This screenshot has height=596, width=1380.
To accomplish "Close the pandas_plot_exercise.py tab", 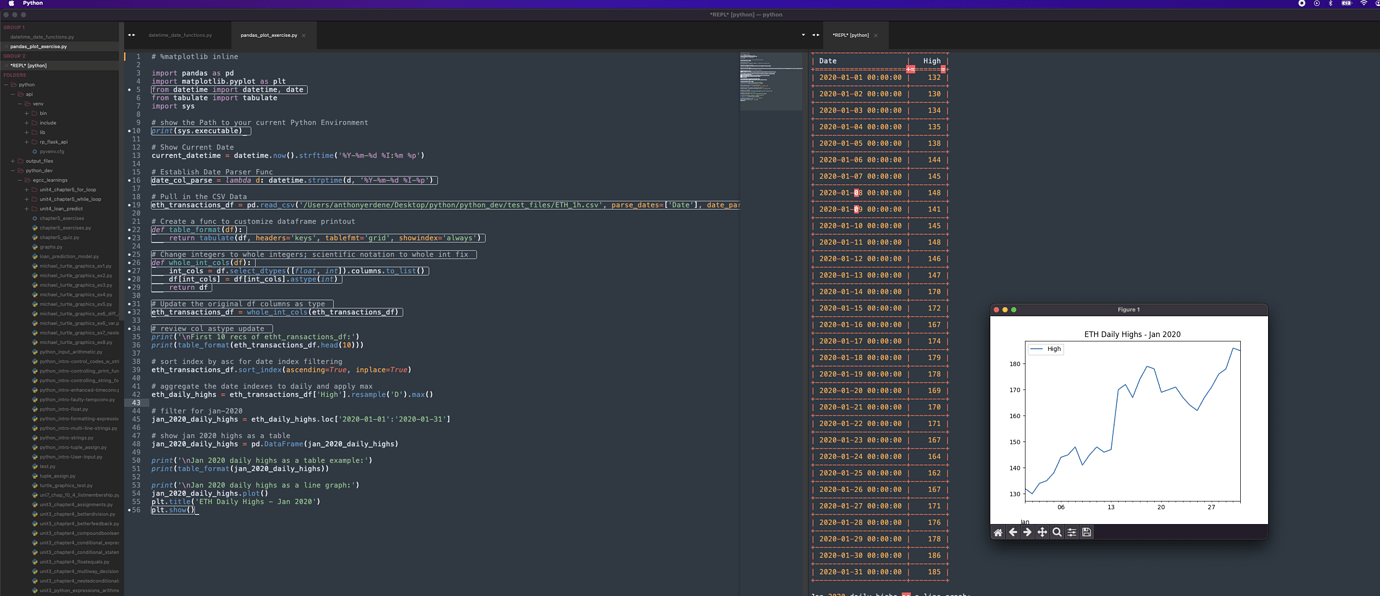I will (x=304, y=35).
